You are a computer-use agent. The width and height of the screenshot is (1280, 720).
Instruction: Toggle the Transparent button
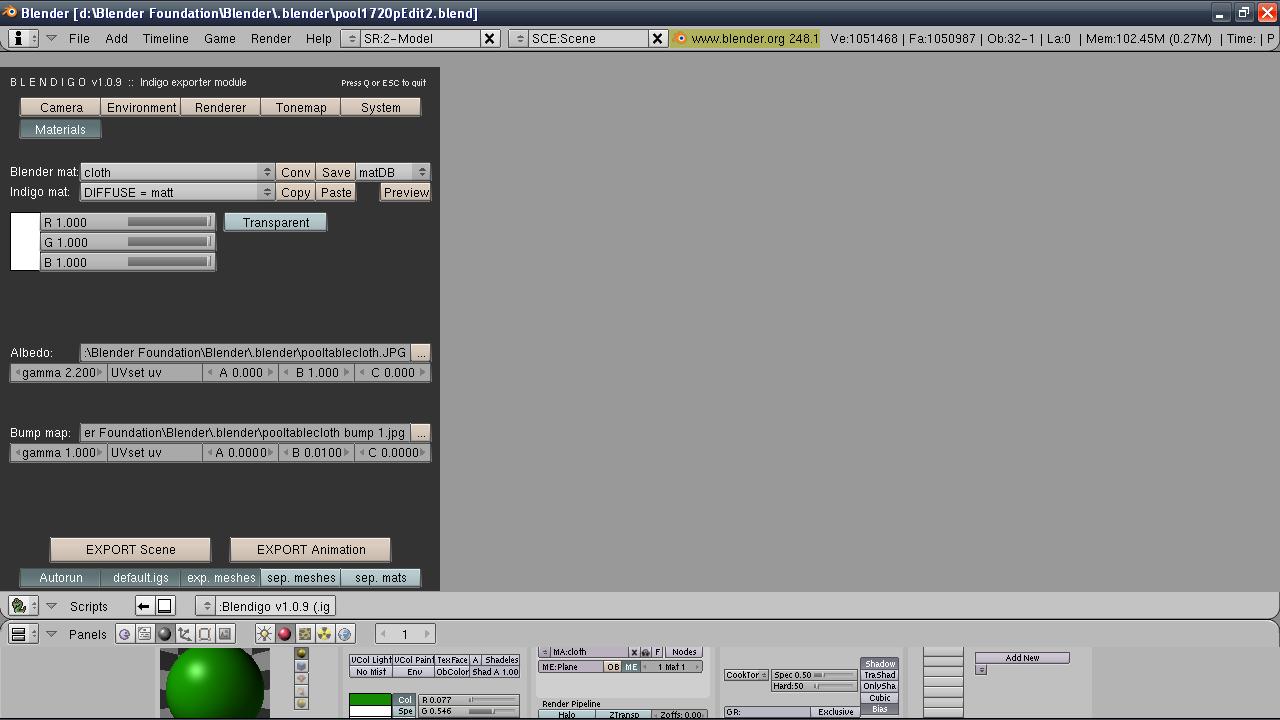tap(275, 222)
